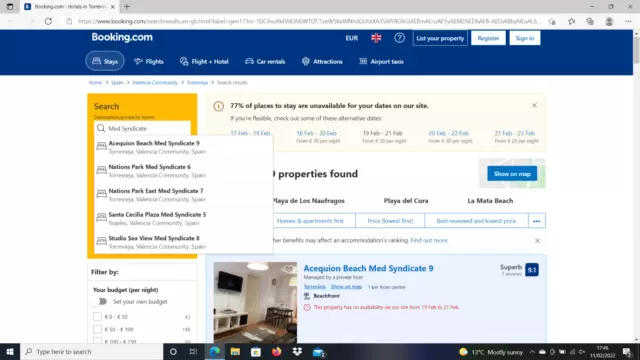The width and height of the screenshot is (640, 360).
Task: Open the Attractions tab
Action: 322,61
